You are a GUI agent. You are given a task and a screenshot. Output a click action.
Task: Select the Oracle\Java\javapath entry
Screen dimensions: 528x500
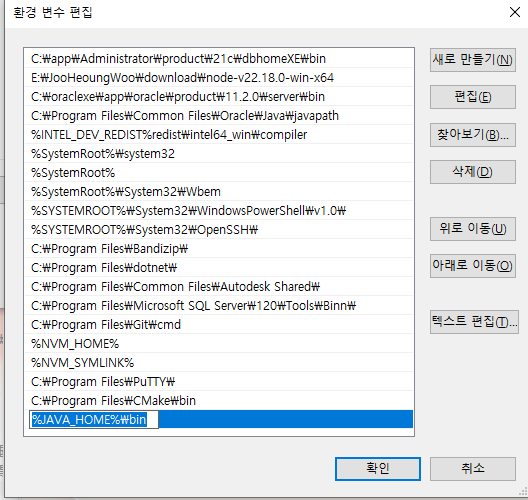[219, 115]
